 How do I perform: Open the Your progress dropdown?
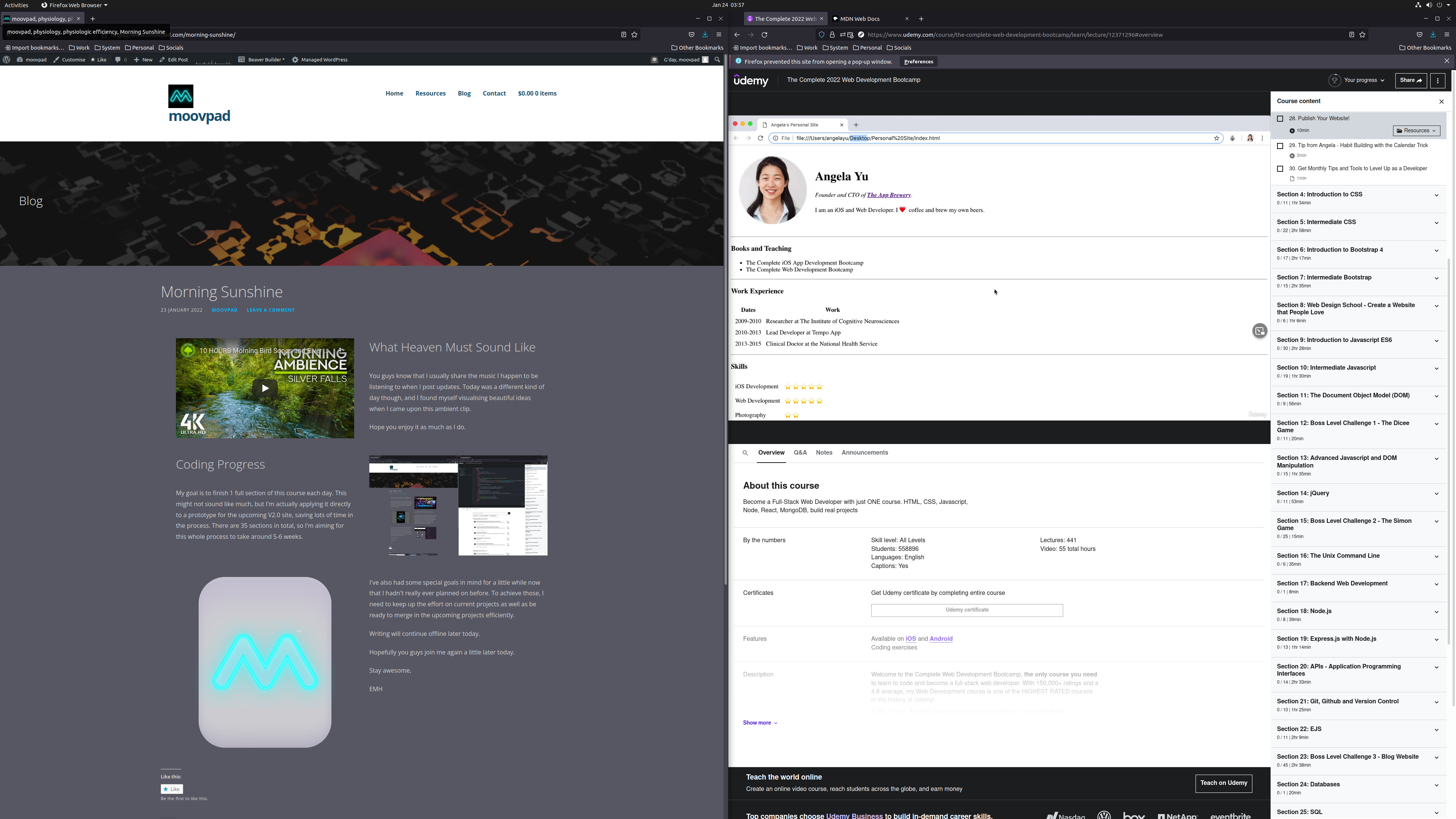point(1357,80)
